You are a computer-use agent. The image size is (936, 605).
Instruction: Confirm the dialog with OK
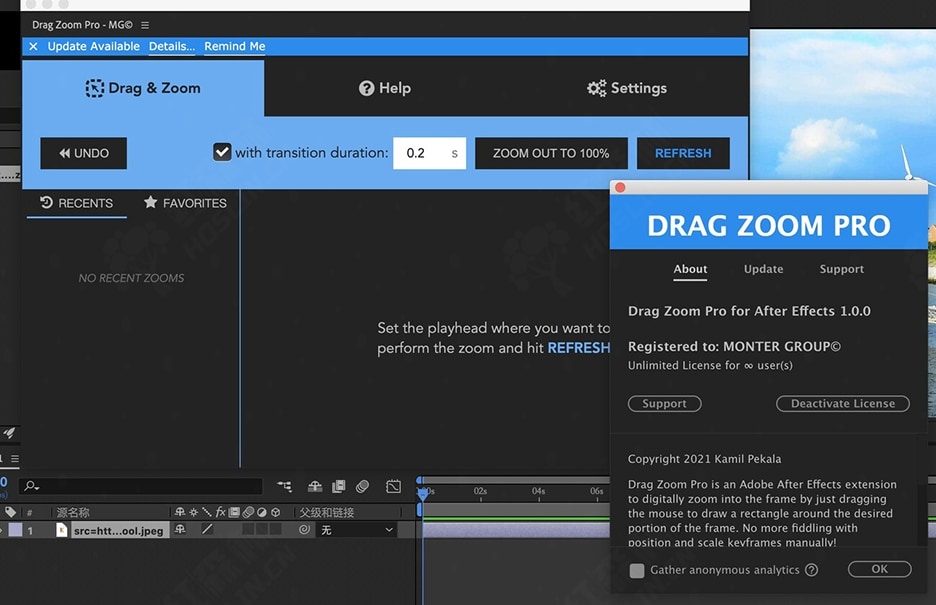point(879,569)
